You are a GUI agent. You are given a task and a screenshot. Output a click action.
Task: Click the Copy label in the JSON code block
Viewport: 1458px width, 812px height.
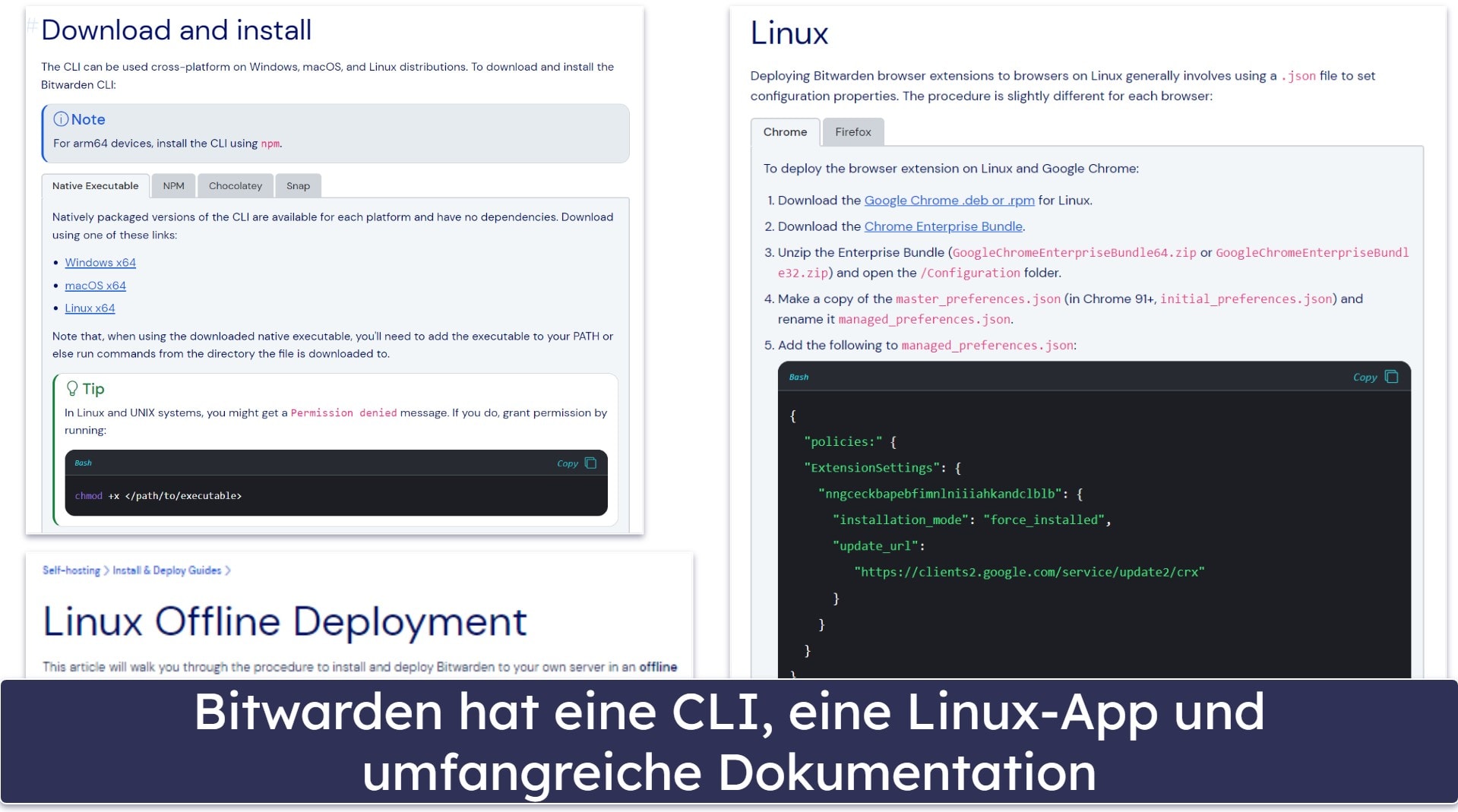point(1365,378)
